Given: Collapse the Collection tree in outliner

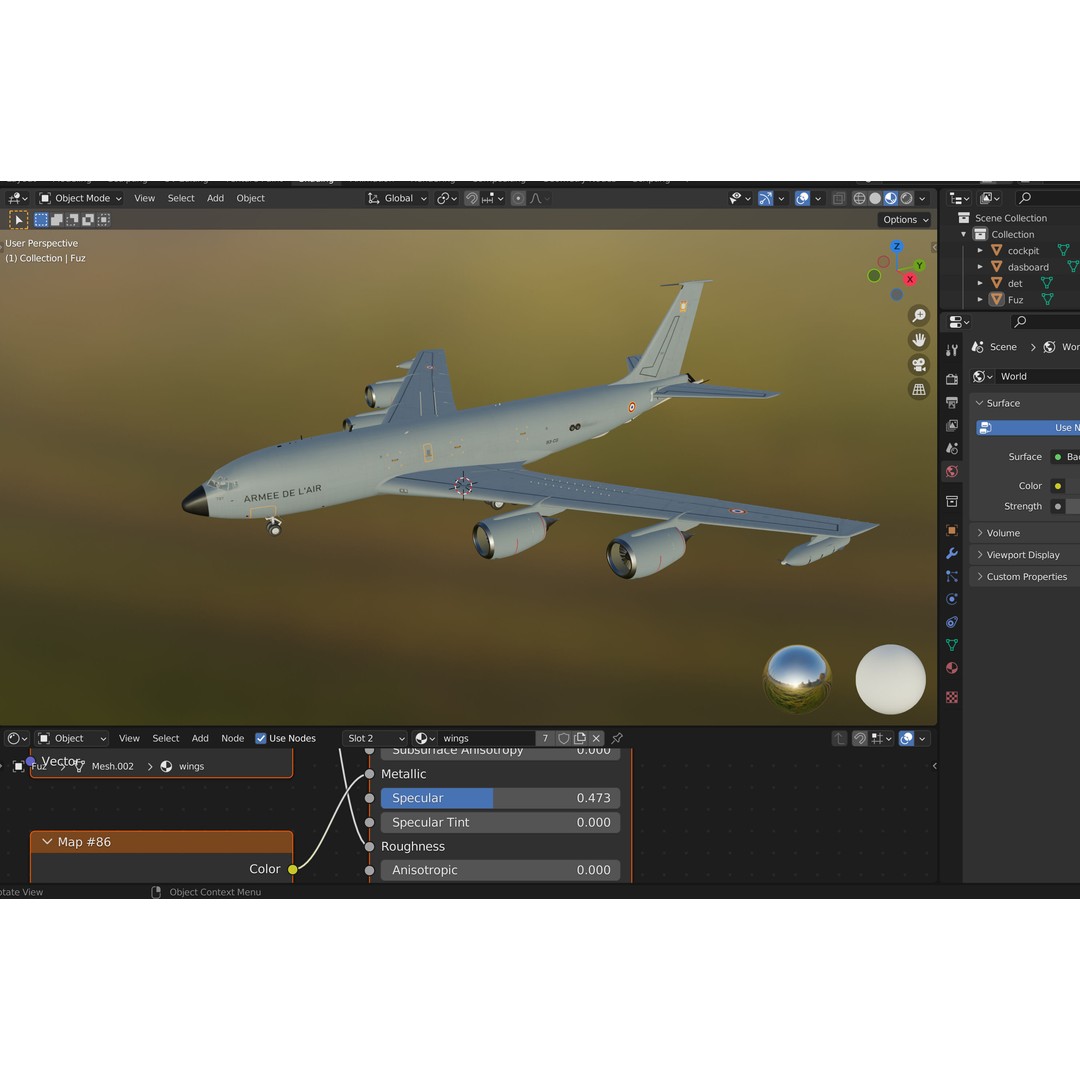Looking at the screenshot, I should coord(964,234).
